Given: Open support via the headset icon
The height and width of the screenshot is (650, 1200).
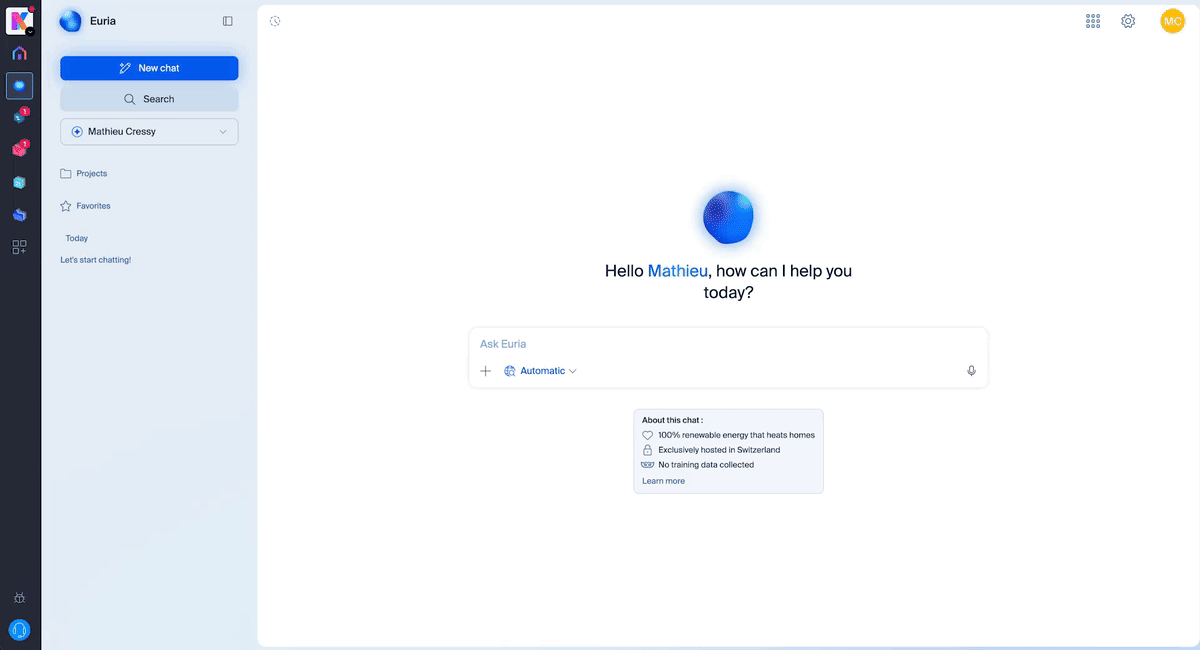Looking at the screenshot, I should tap(19, 629).
